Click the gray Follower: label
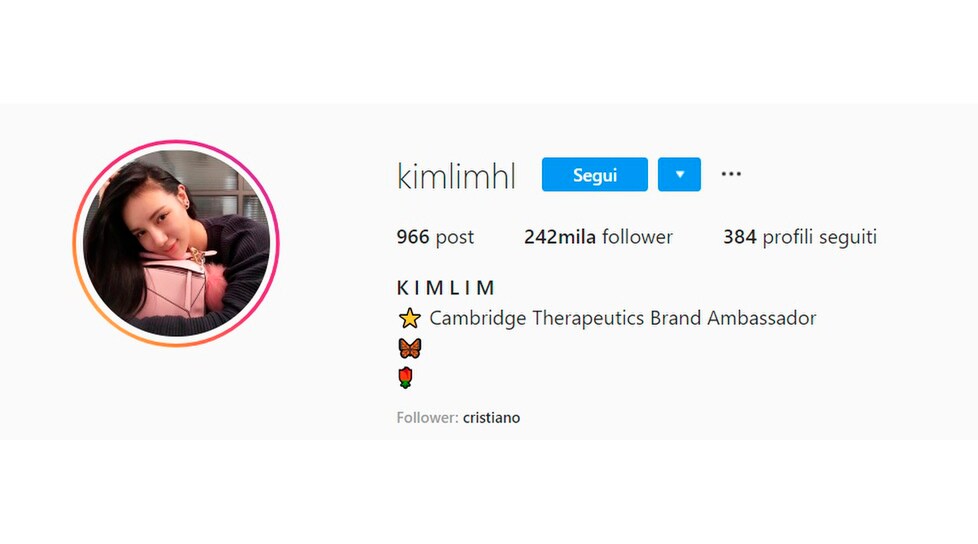The image size is (978, 544). pos(427,418)
